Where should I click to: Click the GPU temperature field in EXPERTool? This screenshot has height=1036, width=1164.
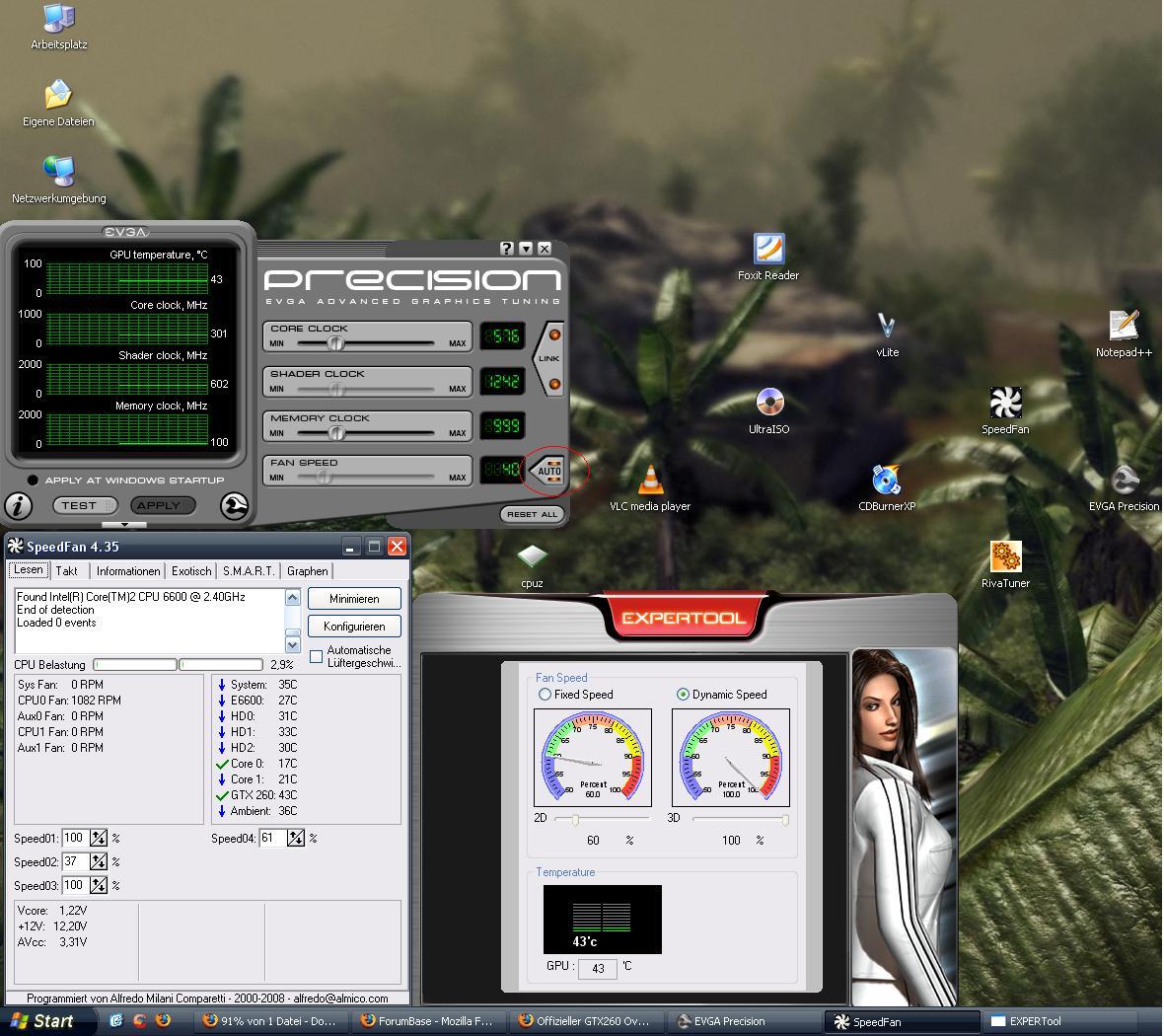click(x=598, y=969)
